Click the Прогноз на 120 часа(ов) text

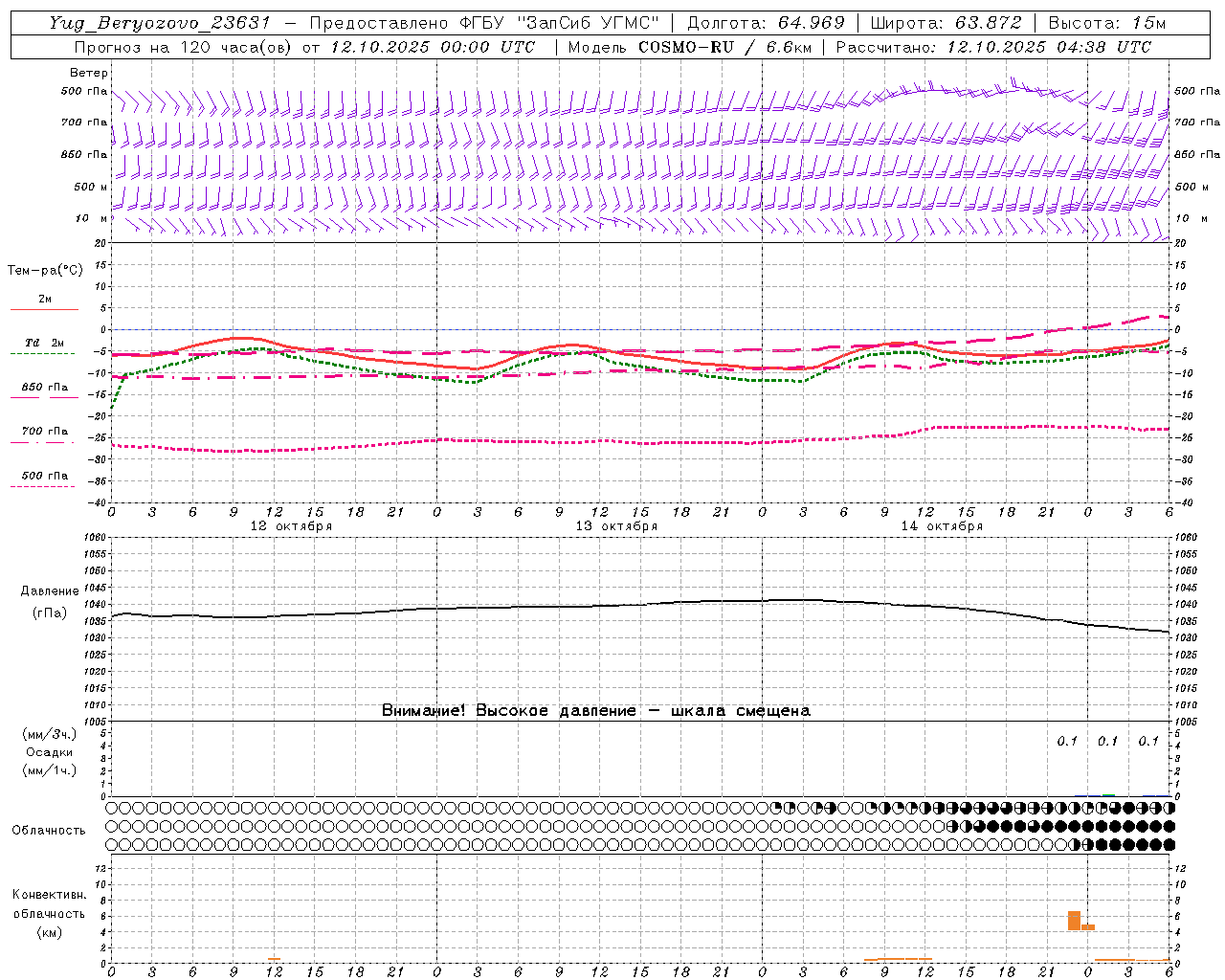coord(184,47)
